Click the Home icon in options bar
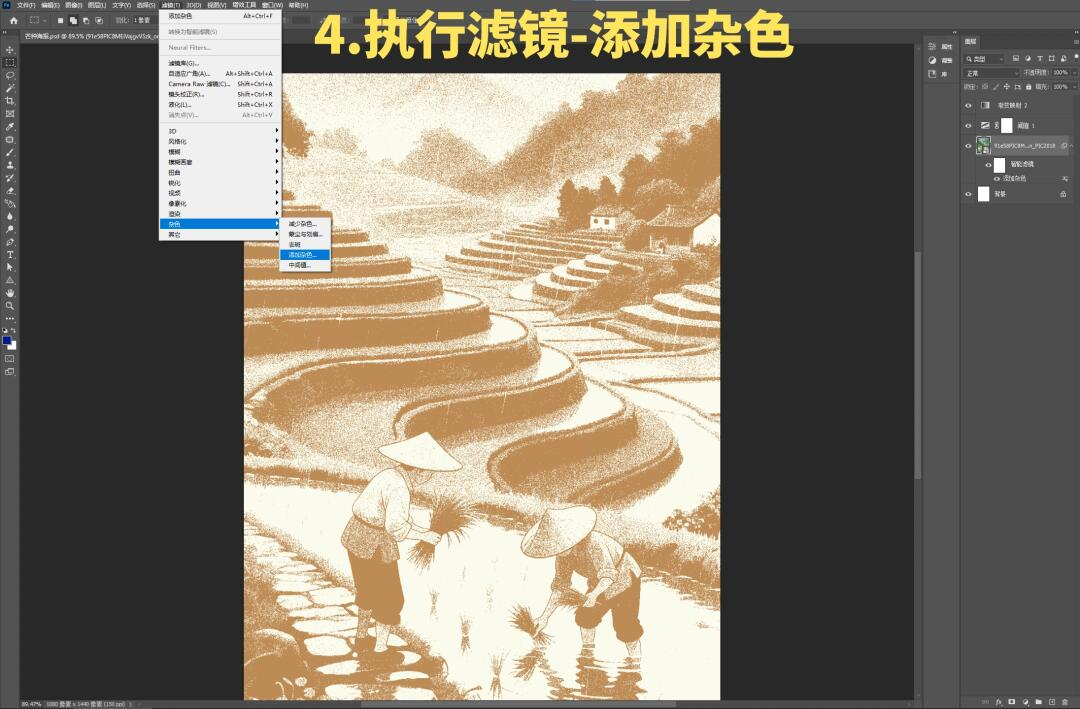Image resolution: width=1080 pixels, height=709 pixels. tap(13, 21)
